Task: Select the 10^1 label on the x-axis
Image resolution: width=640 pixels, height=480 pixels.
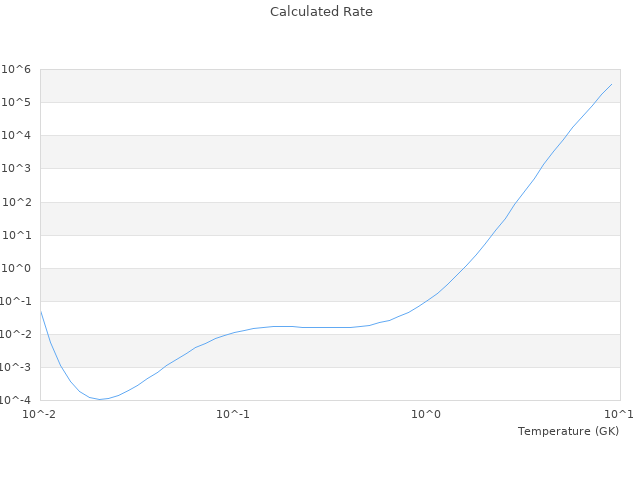Action: click(x=619, y=414)
